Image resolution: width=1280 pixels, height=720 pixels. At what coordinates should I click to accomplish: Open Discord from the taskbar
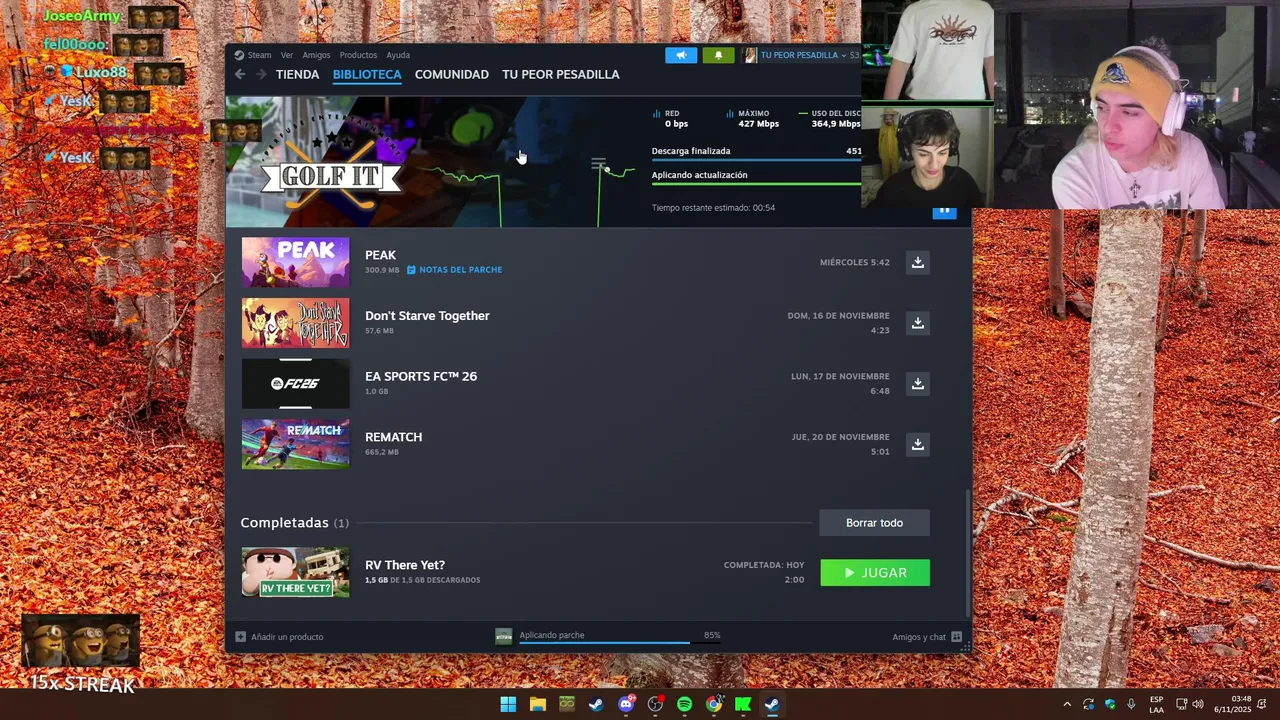[626, 704]
